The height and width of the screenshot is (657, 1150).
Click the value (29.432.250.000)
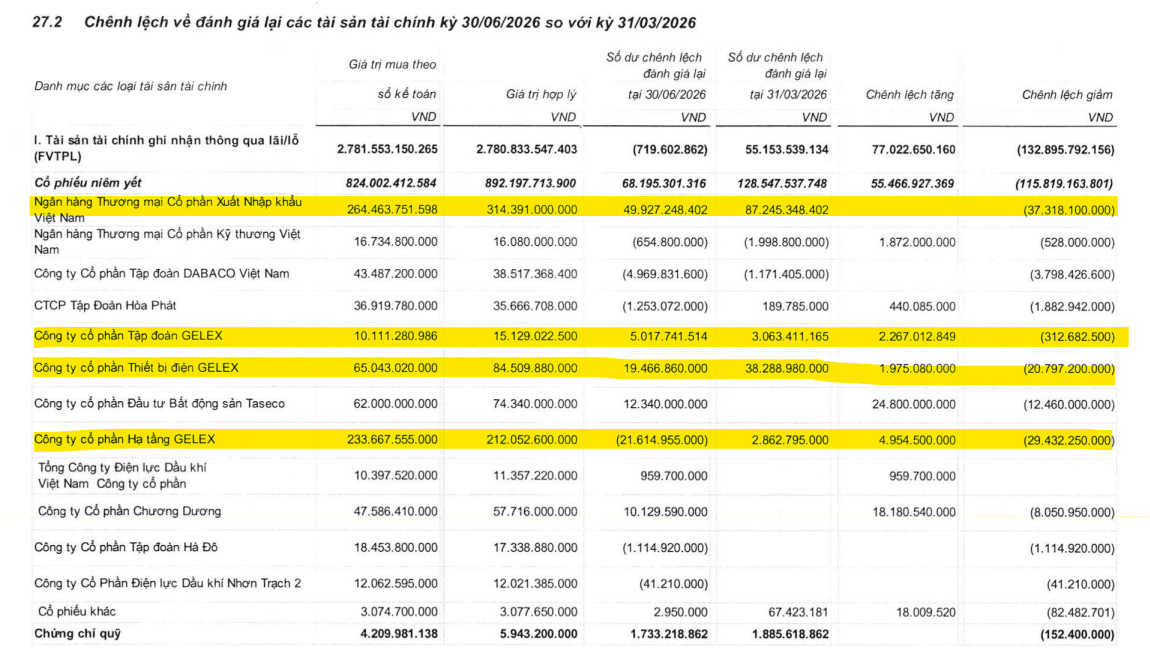[x=1069, y=441]
